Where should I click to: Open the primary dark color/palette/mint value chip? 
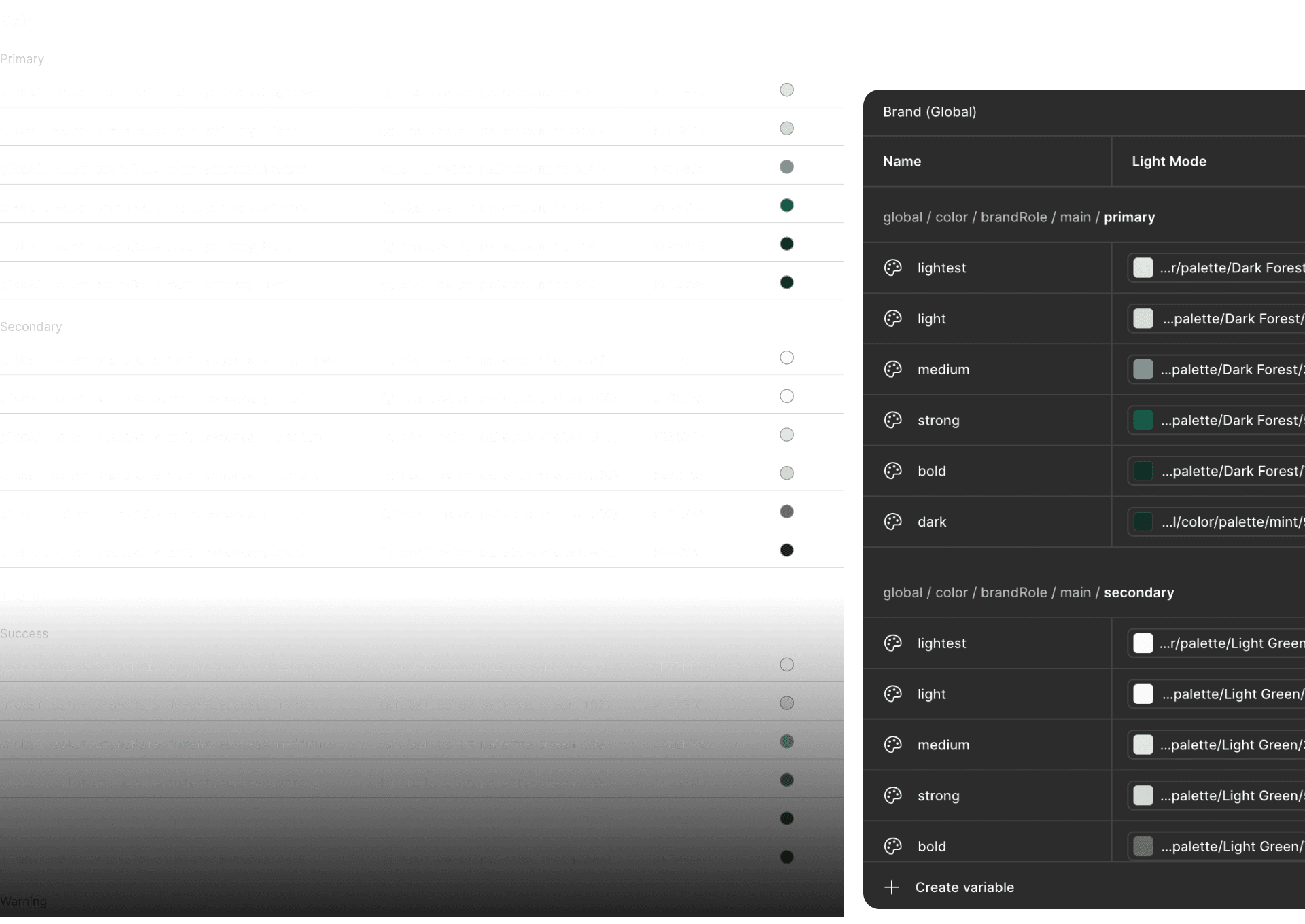point(1223,522)
